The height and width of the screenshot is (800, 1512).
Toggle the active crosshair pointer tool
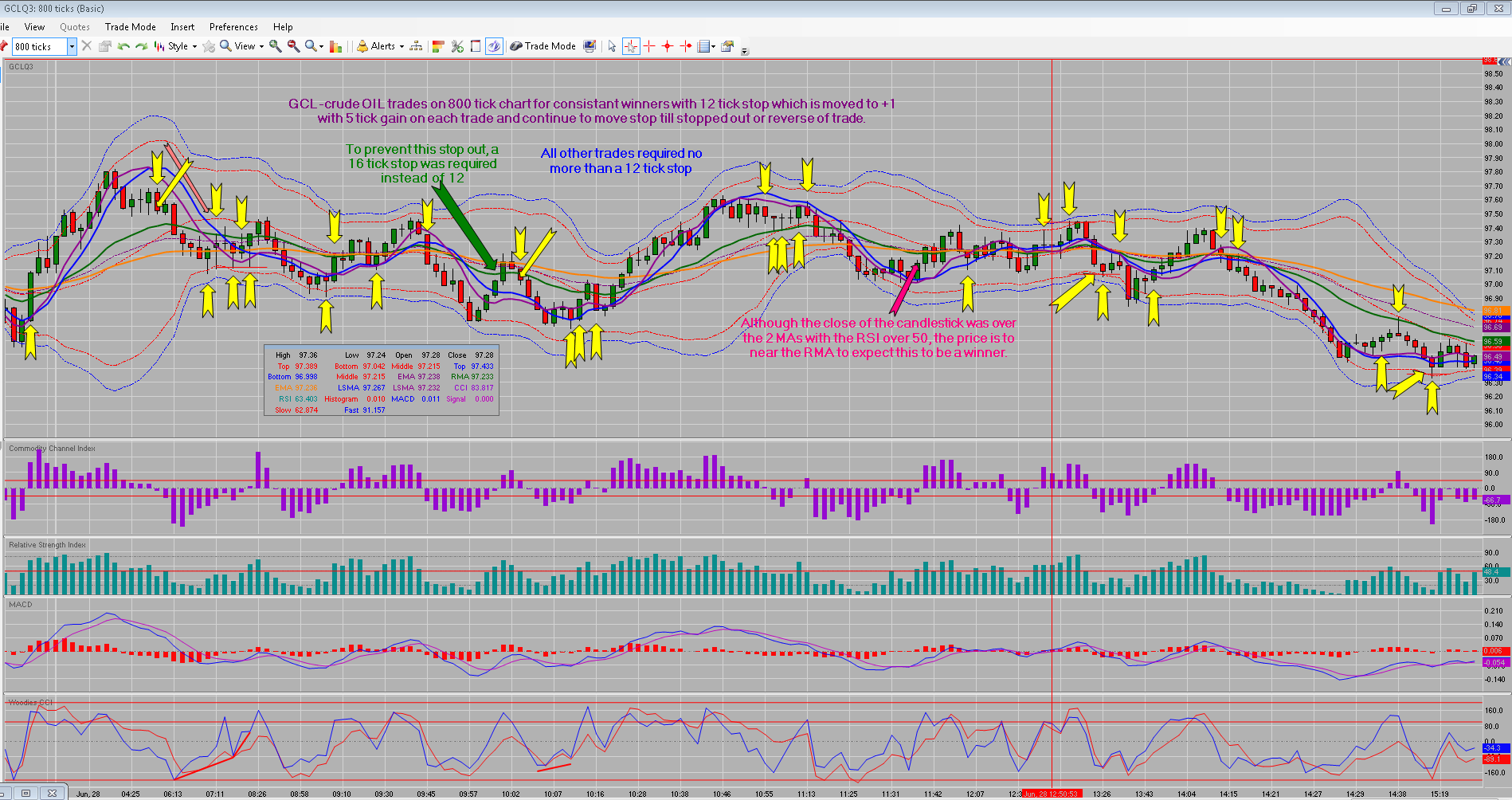click(x=631, y=46)
